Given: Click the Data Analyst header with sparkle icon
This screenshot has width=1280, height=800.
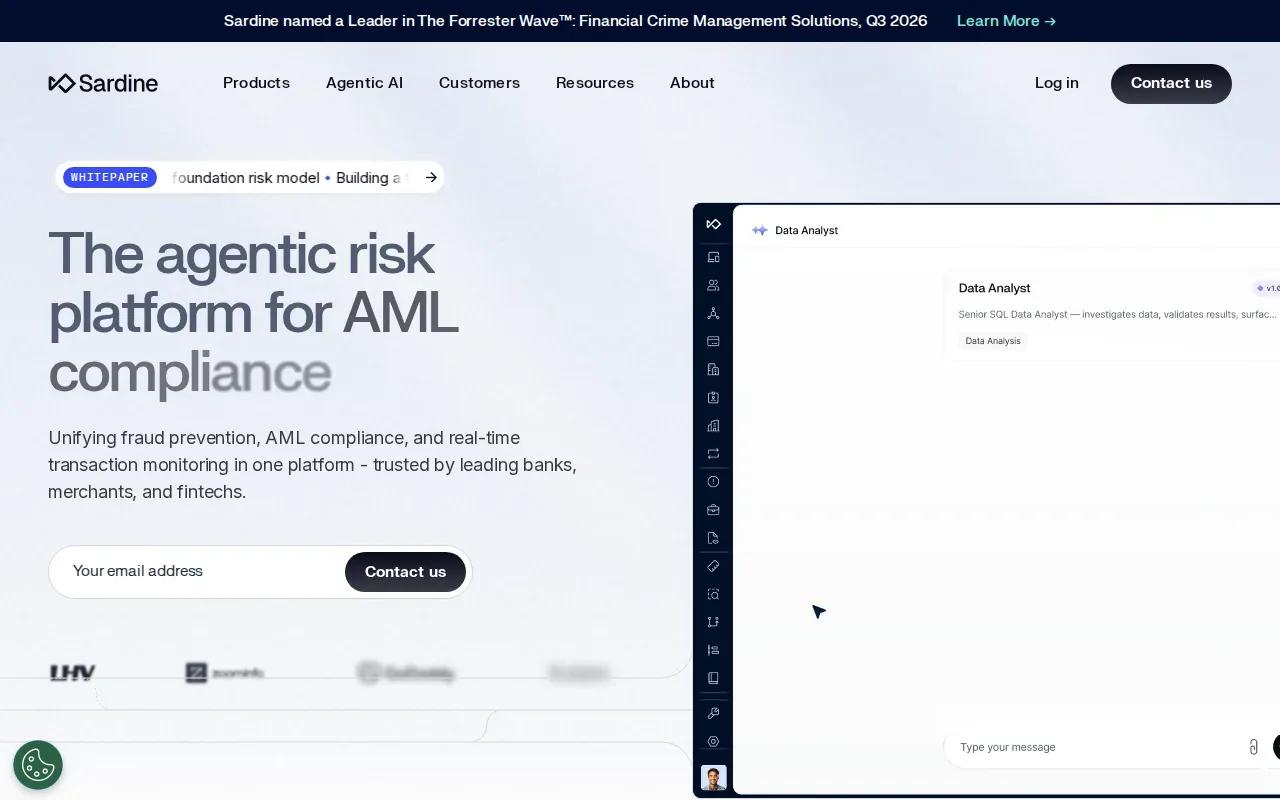Looking at the screenshot, I should (795, 230).
